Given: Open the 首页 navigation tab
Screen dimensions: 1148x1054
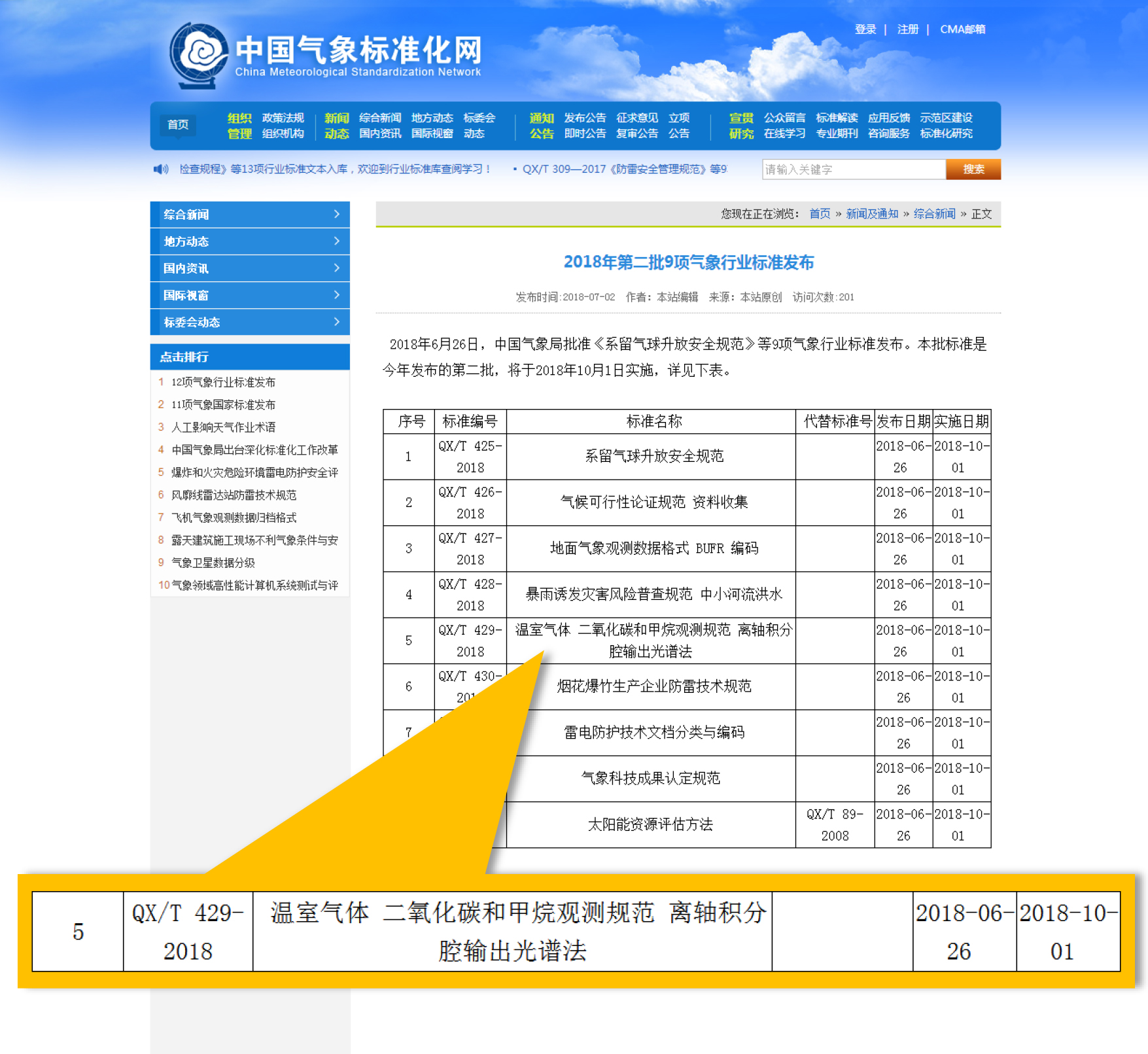Looking at the screenshot, I should point(178,124).
